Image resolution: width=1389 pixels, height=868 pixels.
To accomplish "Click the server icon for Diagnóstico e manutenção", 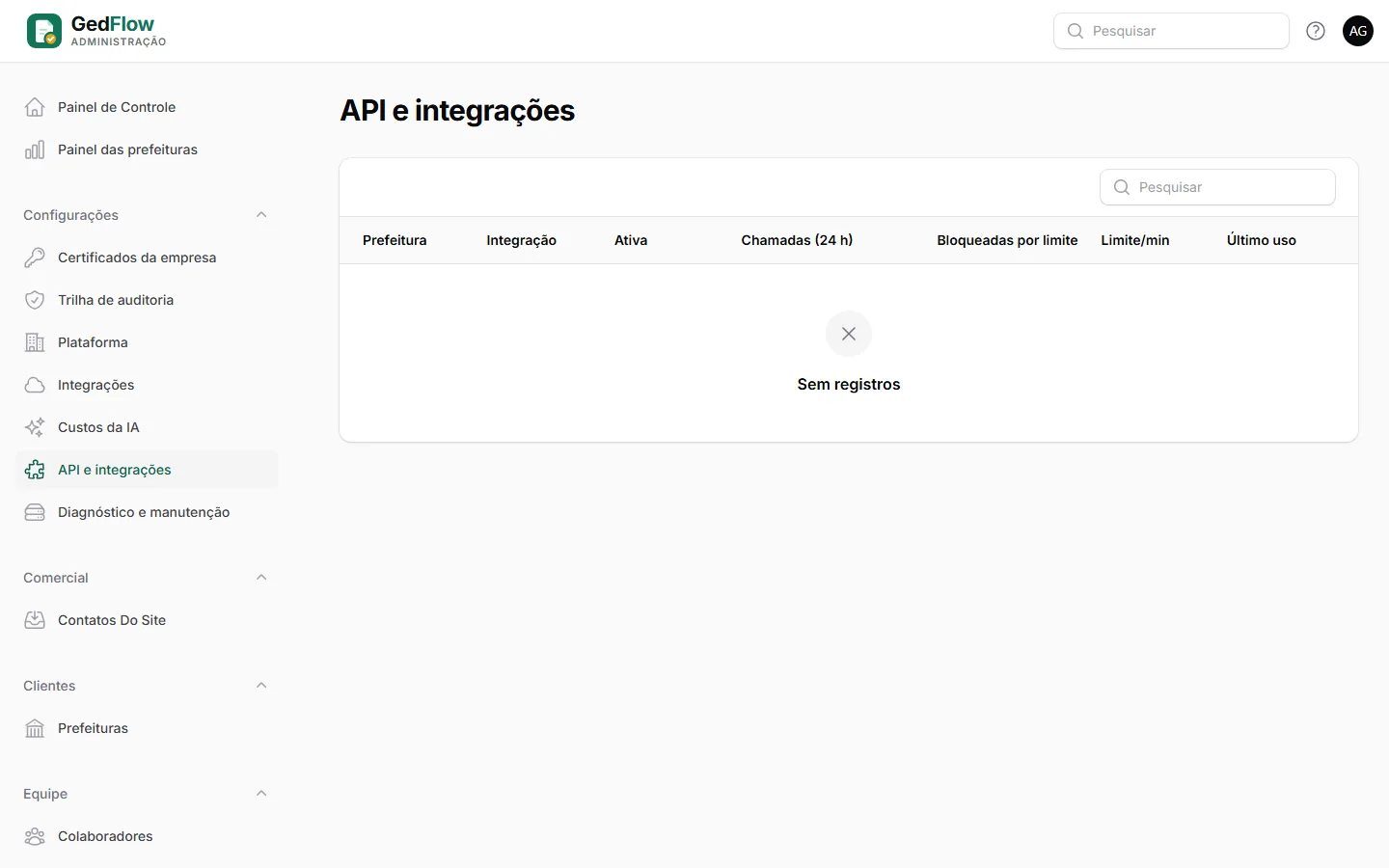I will pyautogui.click(x=35, y=512).
